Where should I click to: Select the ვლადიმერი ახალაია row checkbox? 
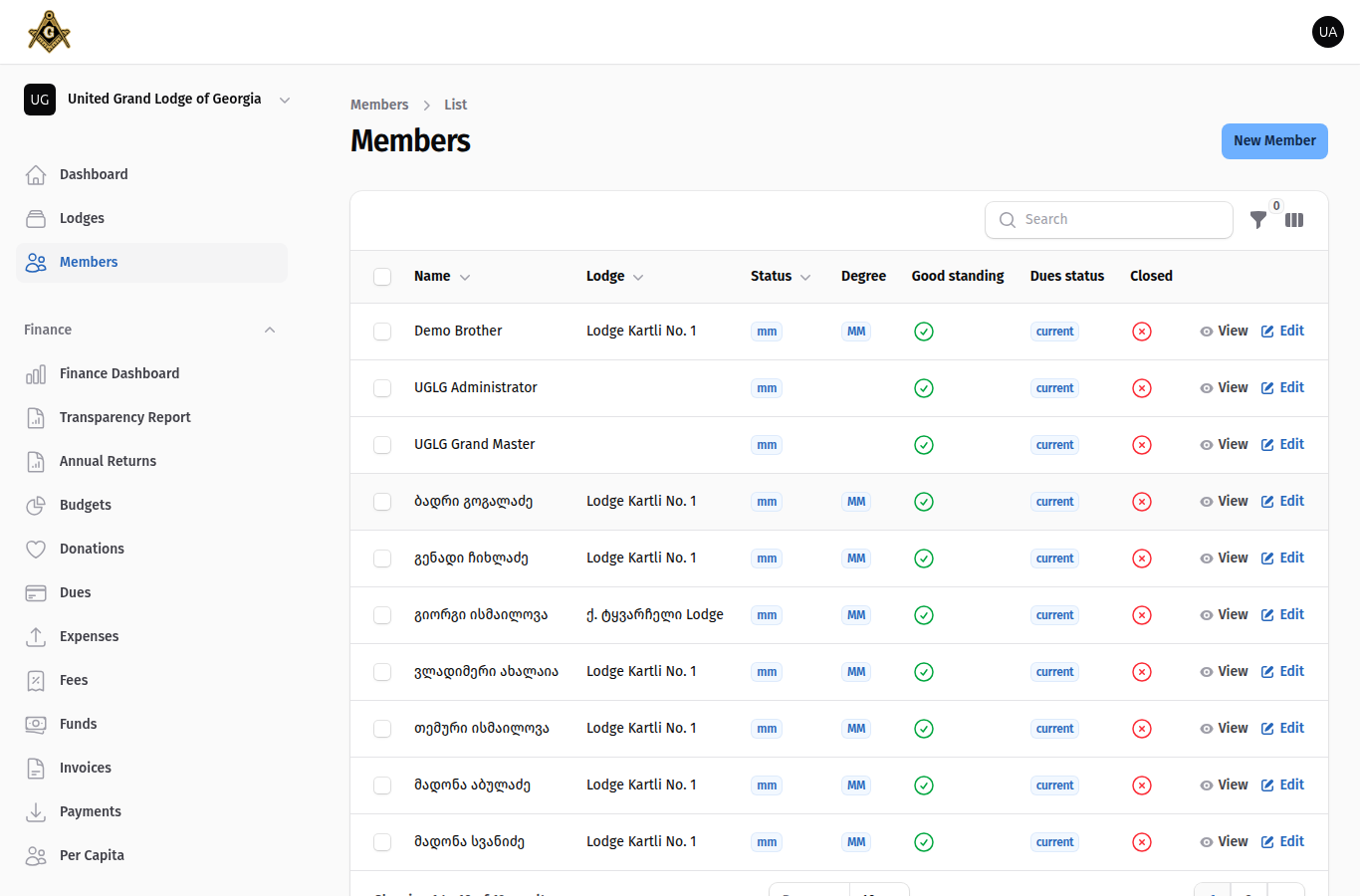pos(382,672)
